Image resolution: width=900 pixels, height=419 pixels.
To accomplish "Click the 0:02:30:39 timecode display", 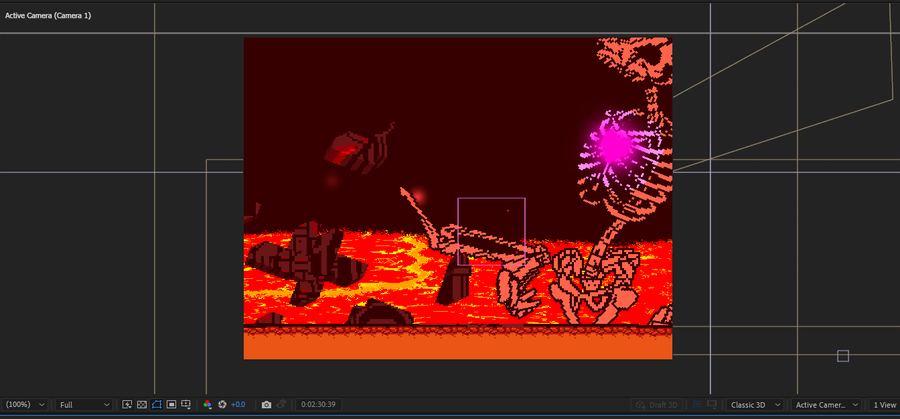I will (319, 405).
